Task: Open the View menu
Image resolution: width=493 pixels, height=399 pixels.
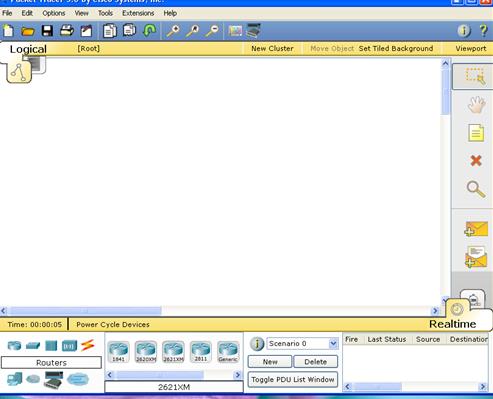Action: (x=81, y=13)
